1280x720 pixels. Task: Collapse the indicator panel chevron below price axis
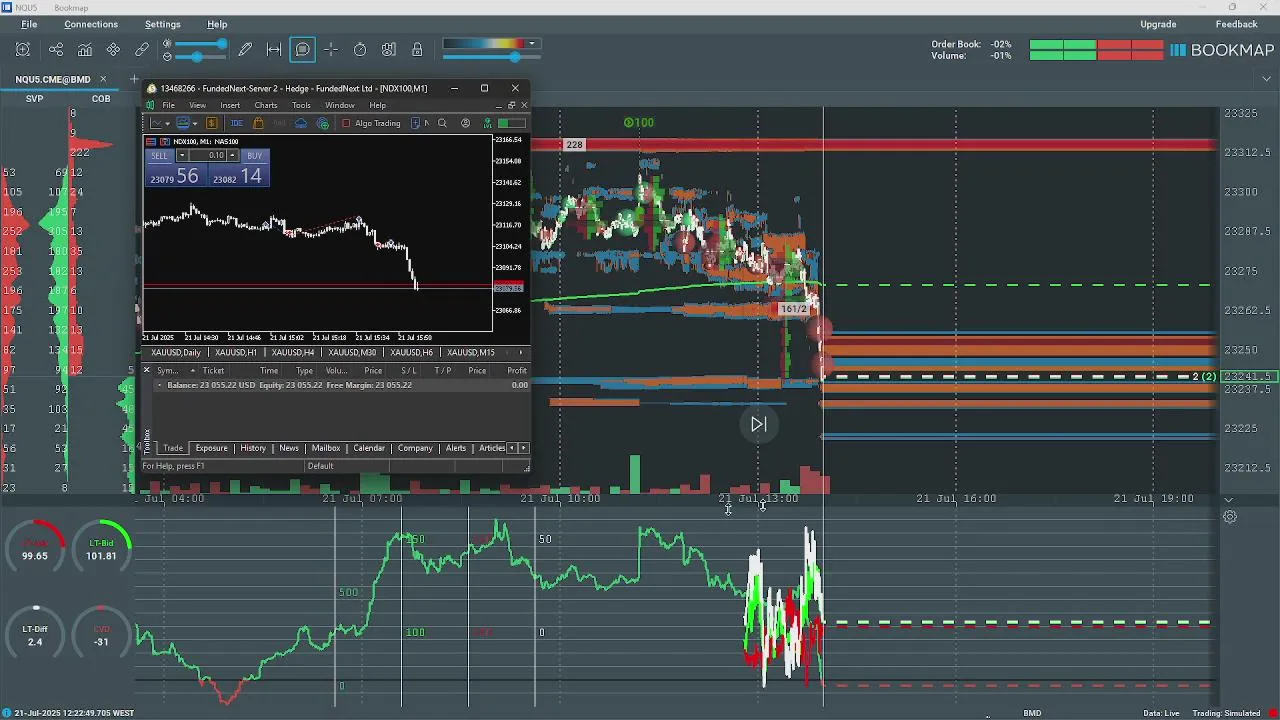pyautogui.click(x=1229, y=500)
